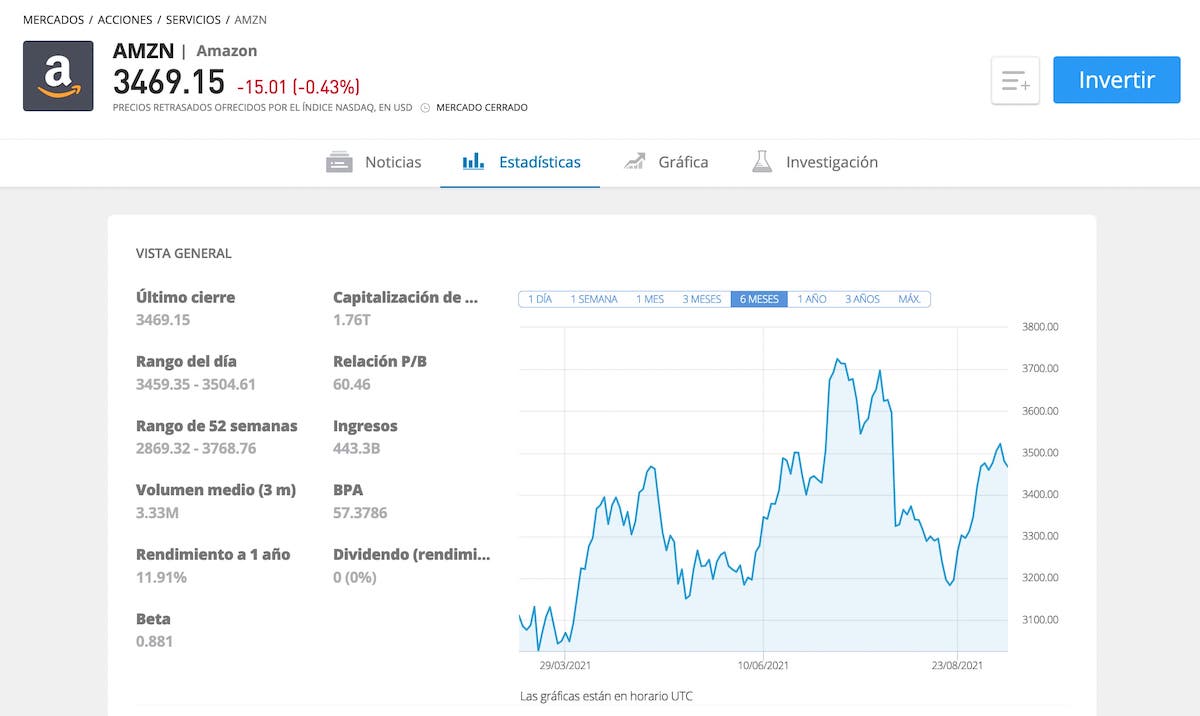Show the MÁX price history range
The image size is (1200, 716).
910,298
